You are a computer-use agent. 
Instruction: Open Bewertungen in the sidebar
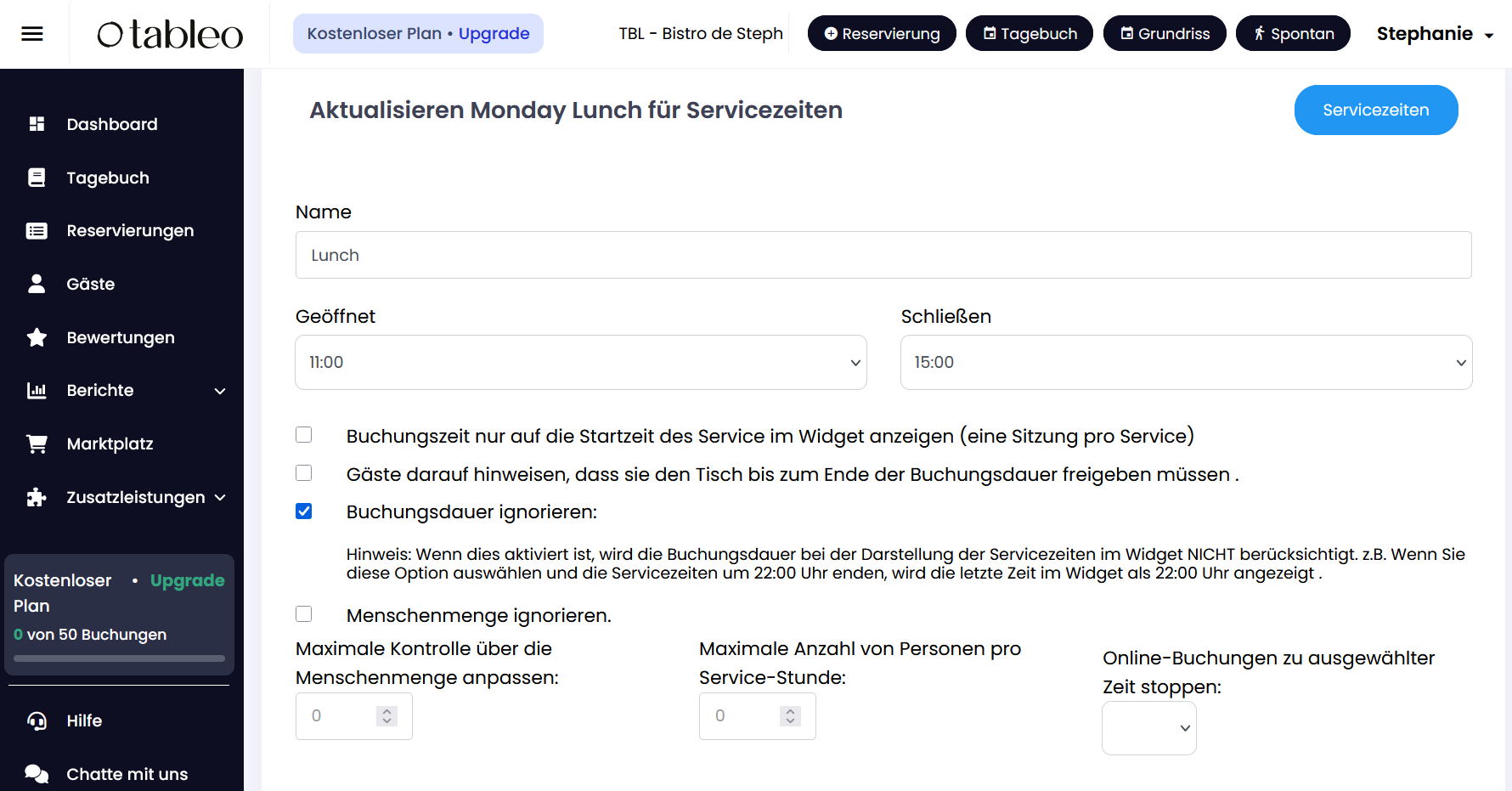point(121,337)
